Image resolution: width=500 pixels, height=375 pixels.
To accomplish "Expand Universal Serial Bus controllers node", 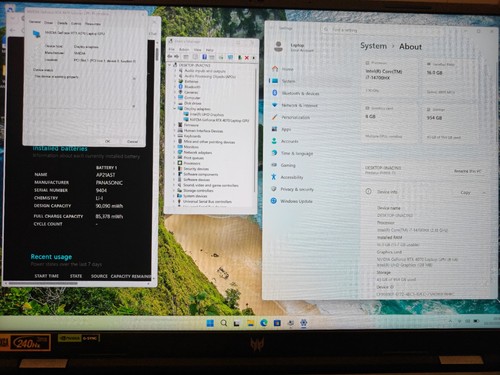I will pos(175,201).
